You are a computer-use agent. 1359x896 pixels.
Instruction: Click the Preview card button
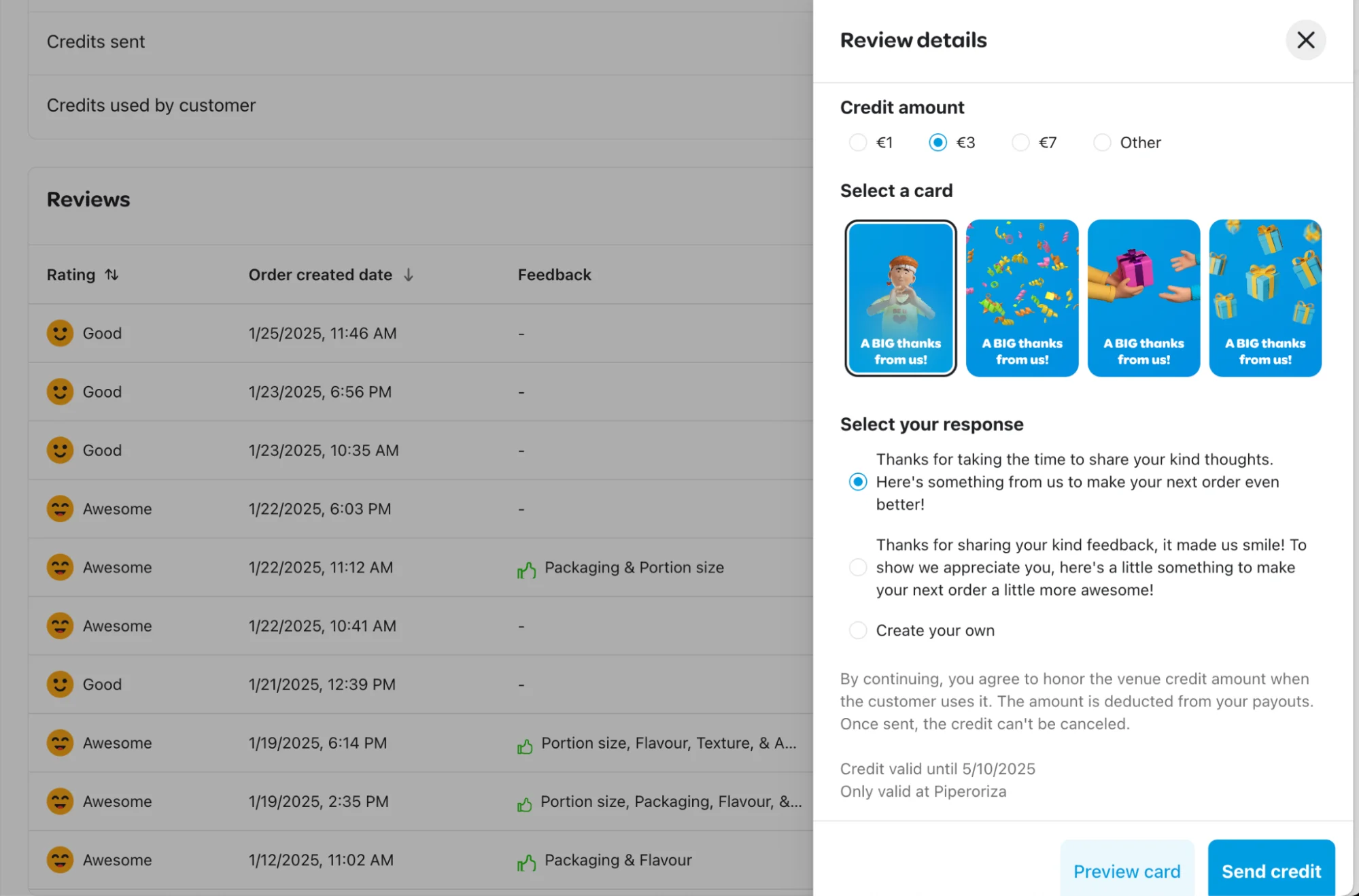tap(1126, 871)
